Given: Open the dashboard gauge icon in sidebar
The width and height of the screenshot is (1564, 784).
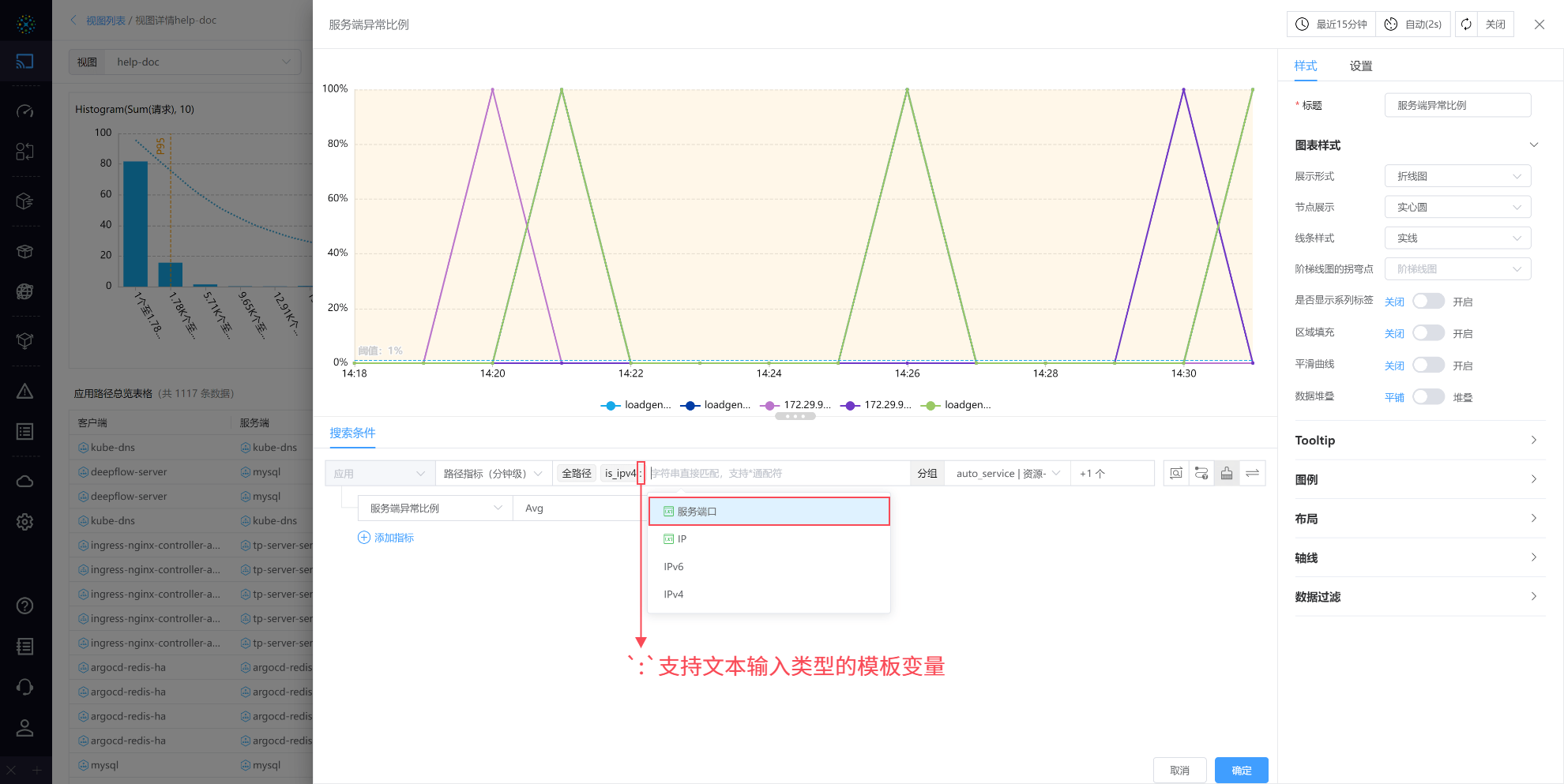Looking at the screenshot, I should pyautogui.click(x=25, y=111).
